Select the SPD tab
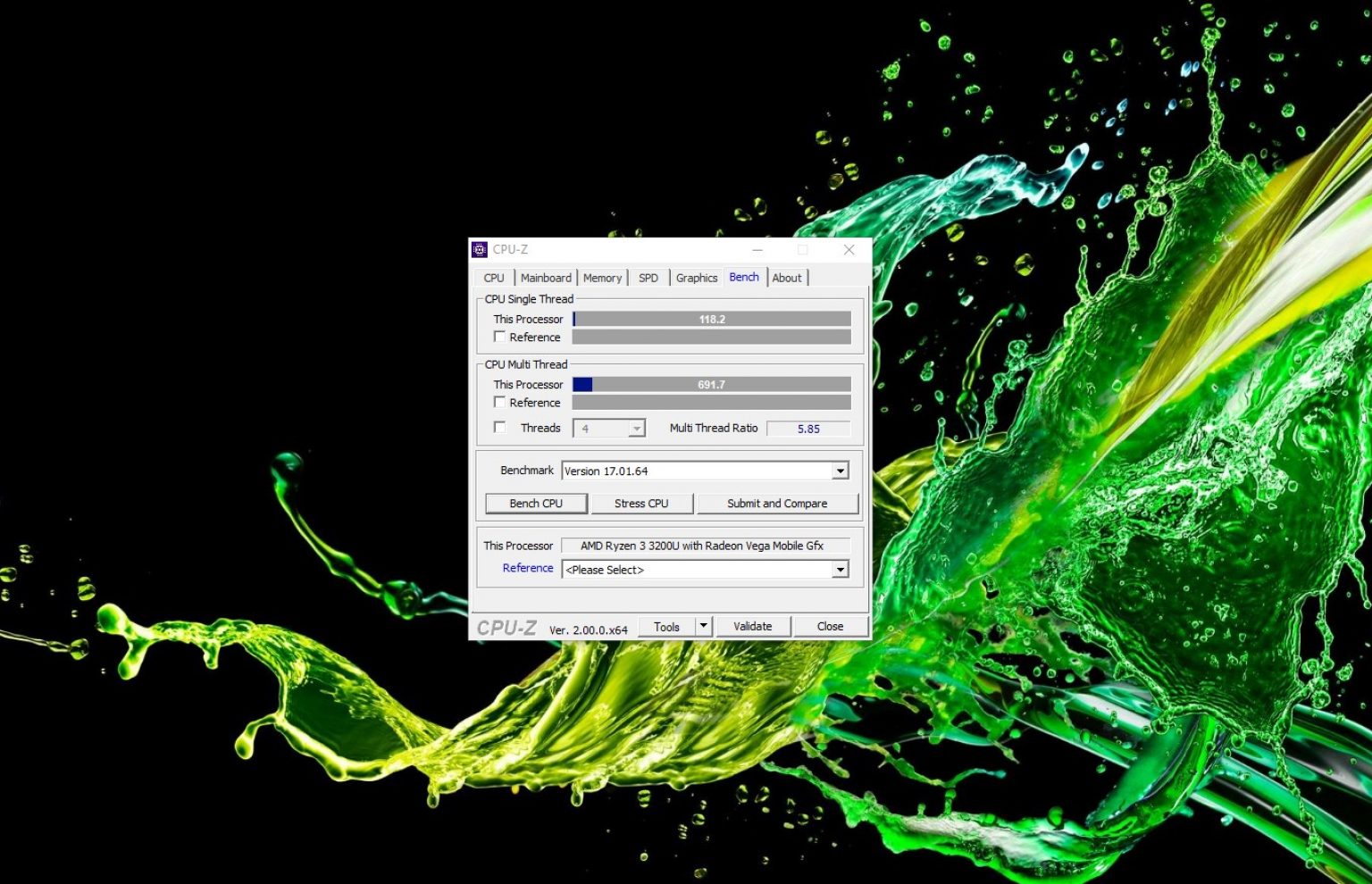Image resolution: width=1372 pixels, height=884 pixels. [x=648, y=278]
